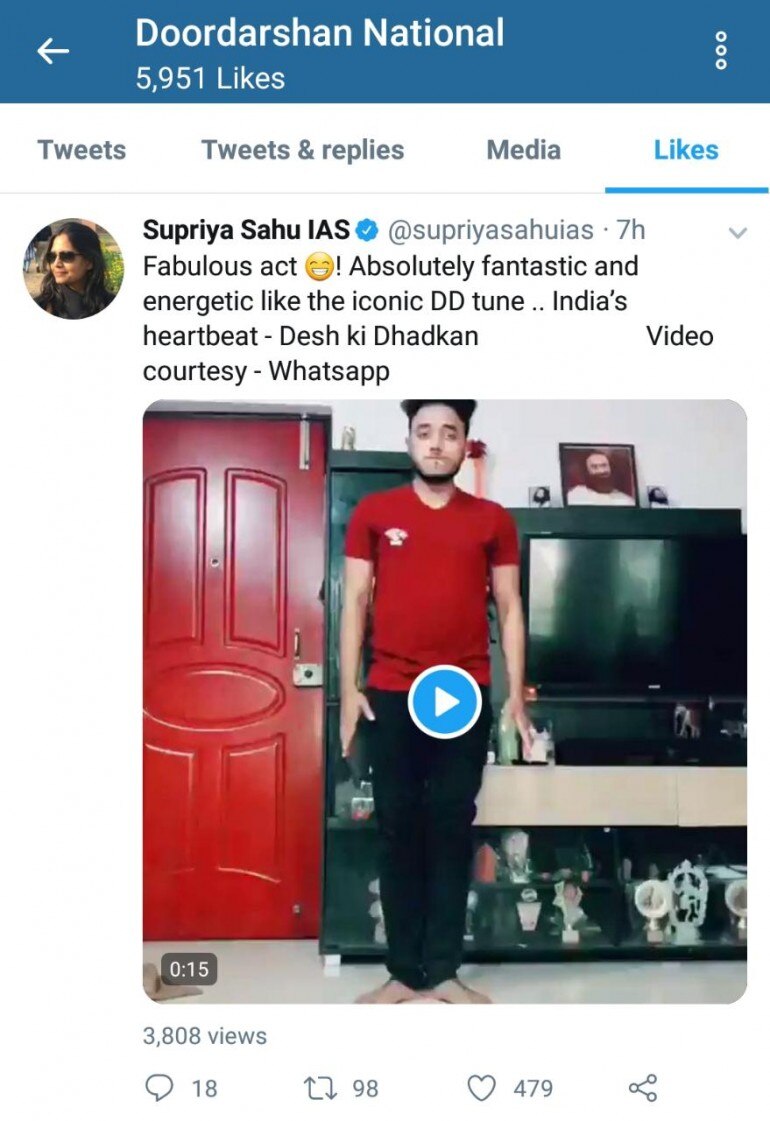770x1121 pixels.
Task: Retweet the Supriya Sahu tweet
Action: 315,1088
